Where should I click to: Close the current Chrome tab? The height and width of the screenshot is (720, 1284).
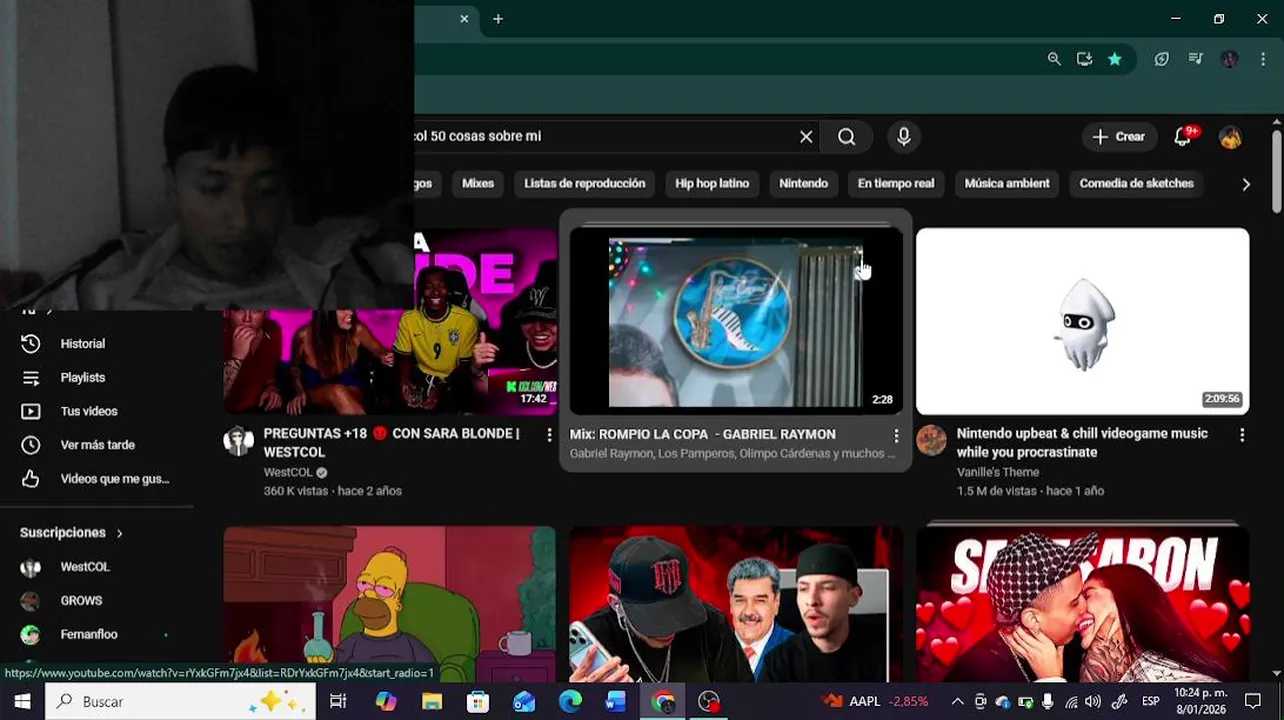coord(464,19)
